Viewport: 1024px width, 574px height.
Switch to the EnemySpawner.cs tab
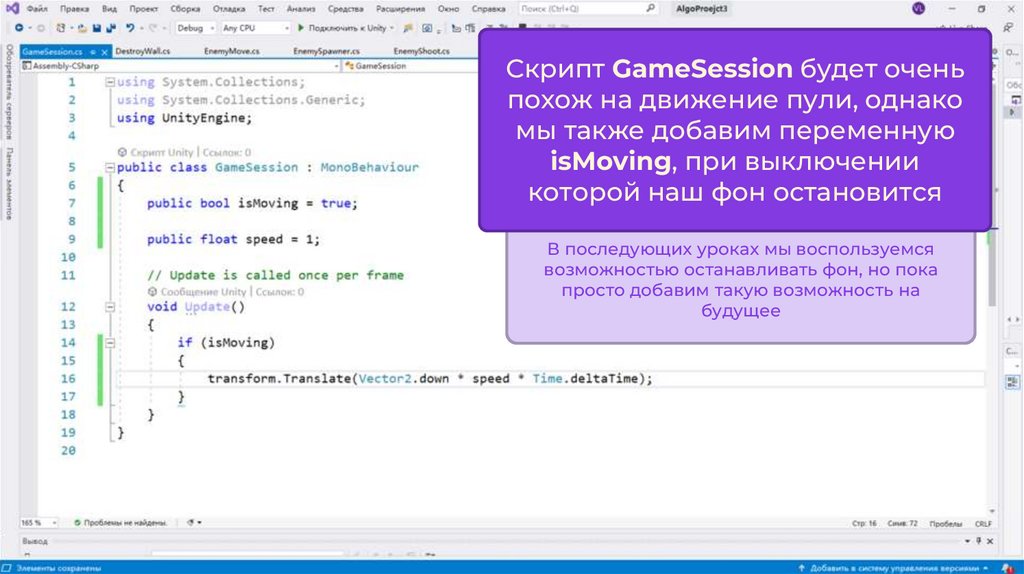pos(327,51)
